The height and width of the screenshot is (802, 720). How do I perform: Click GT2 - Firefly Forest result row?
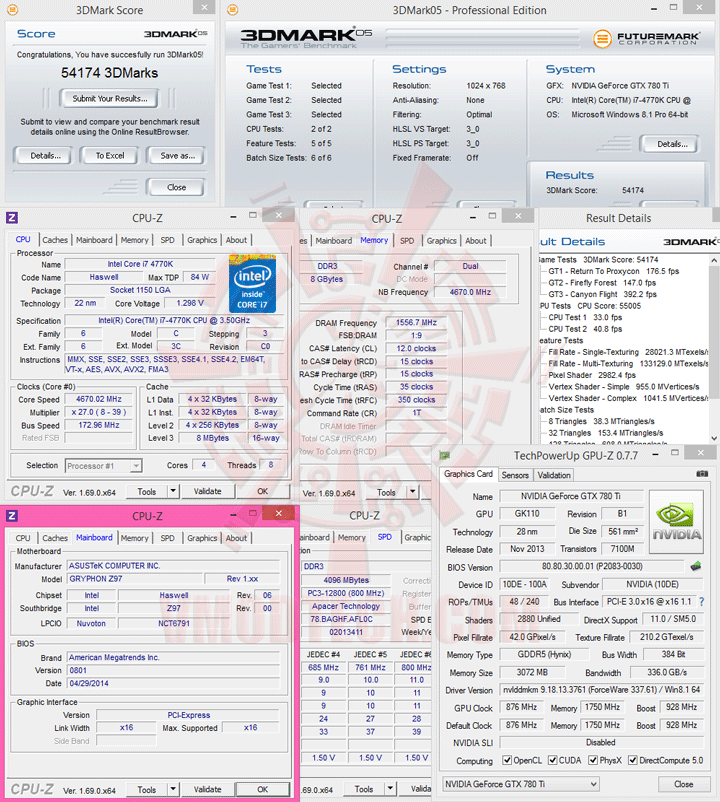(x=602, y=283)
